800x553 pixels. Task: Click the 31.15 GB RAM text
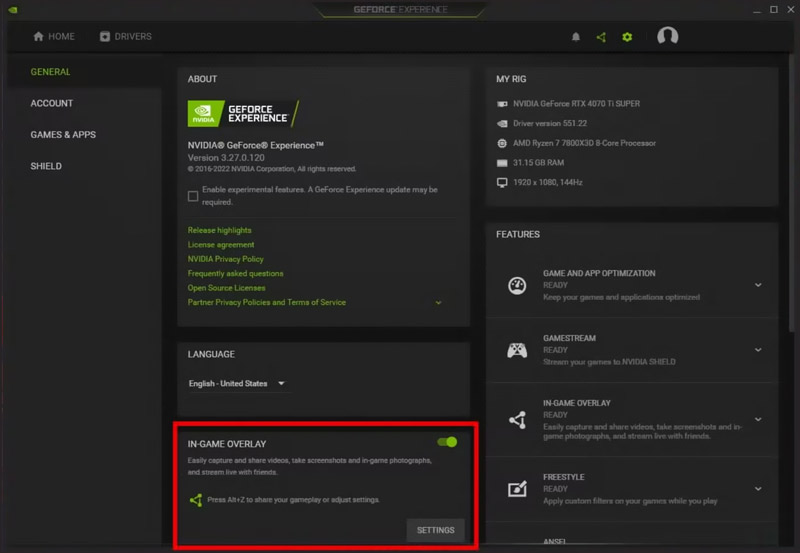(x=538, y=163)
